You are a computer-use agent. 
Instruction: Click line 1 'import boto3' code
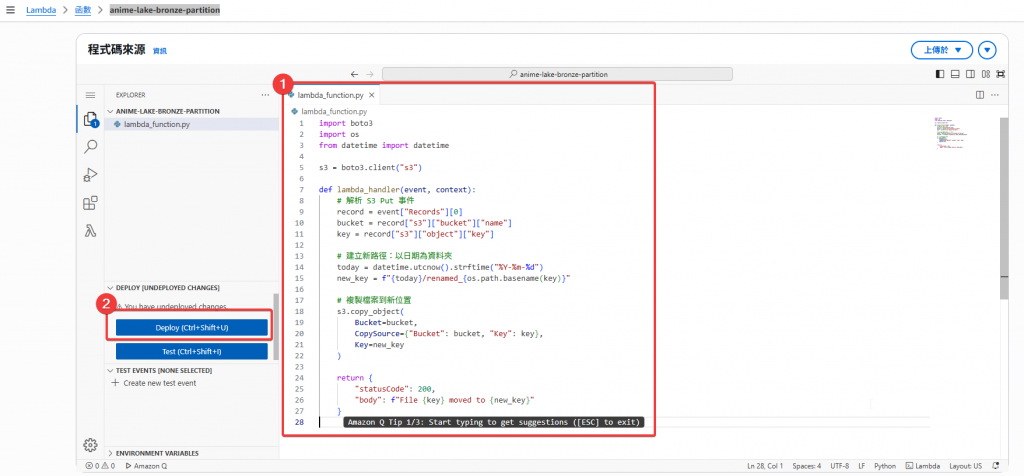tap(345, 123)
